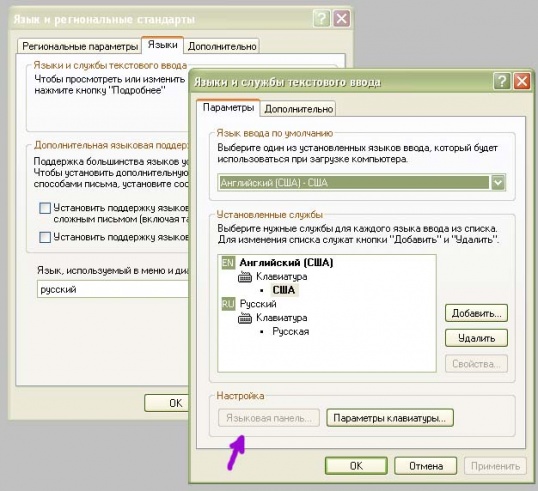Click the RU language badge icon
Viewport: 538px width, 491px height.
[x=228, y=304]
